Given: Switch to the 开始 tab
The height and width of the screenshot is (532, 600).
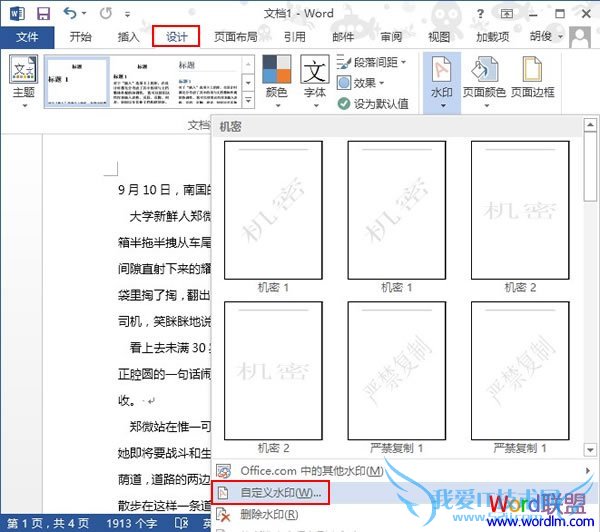Looking at the screenshot, I should [80, 37].
